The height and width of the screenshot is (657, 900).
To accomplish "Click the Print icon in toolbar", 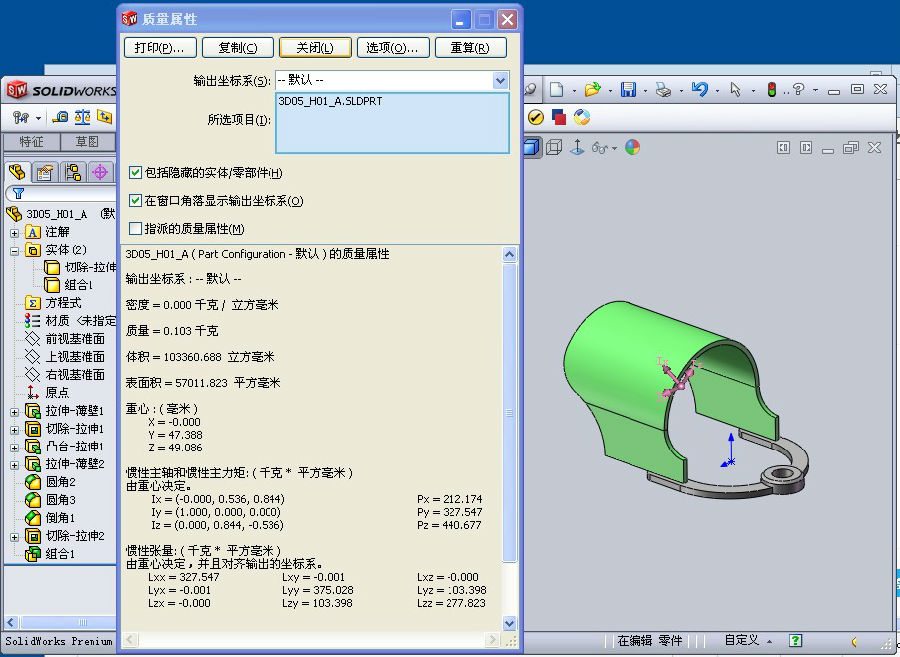I will point(663,90).
